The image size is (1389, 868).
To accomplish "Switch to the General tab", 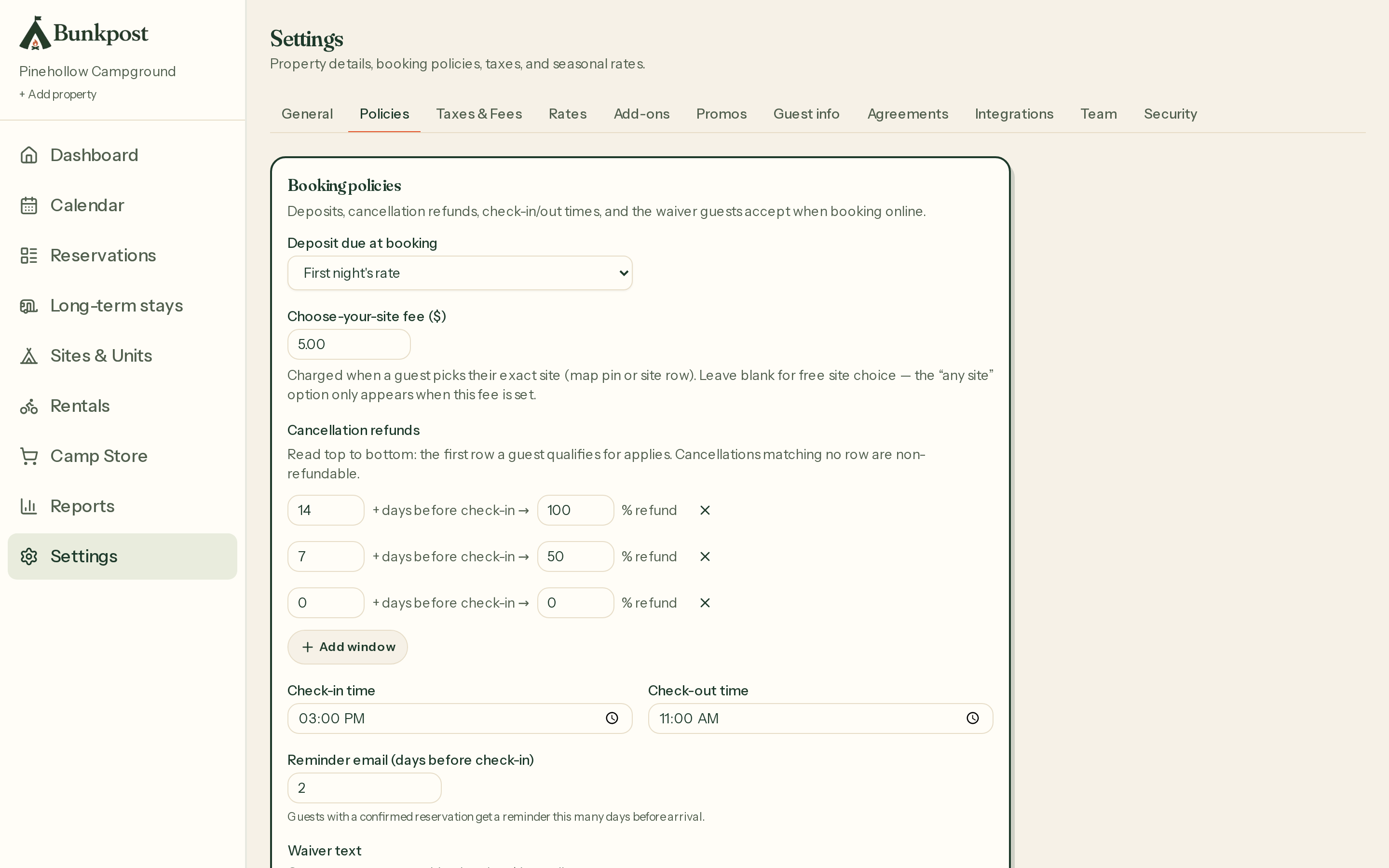I will (x=307, y=114).
